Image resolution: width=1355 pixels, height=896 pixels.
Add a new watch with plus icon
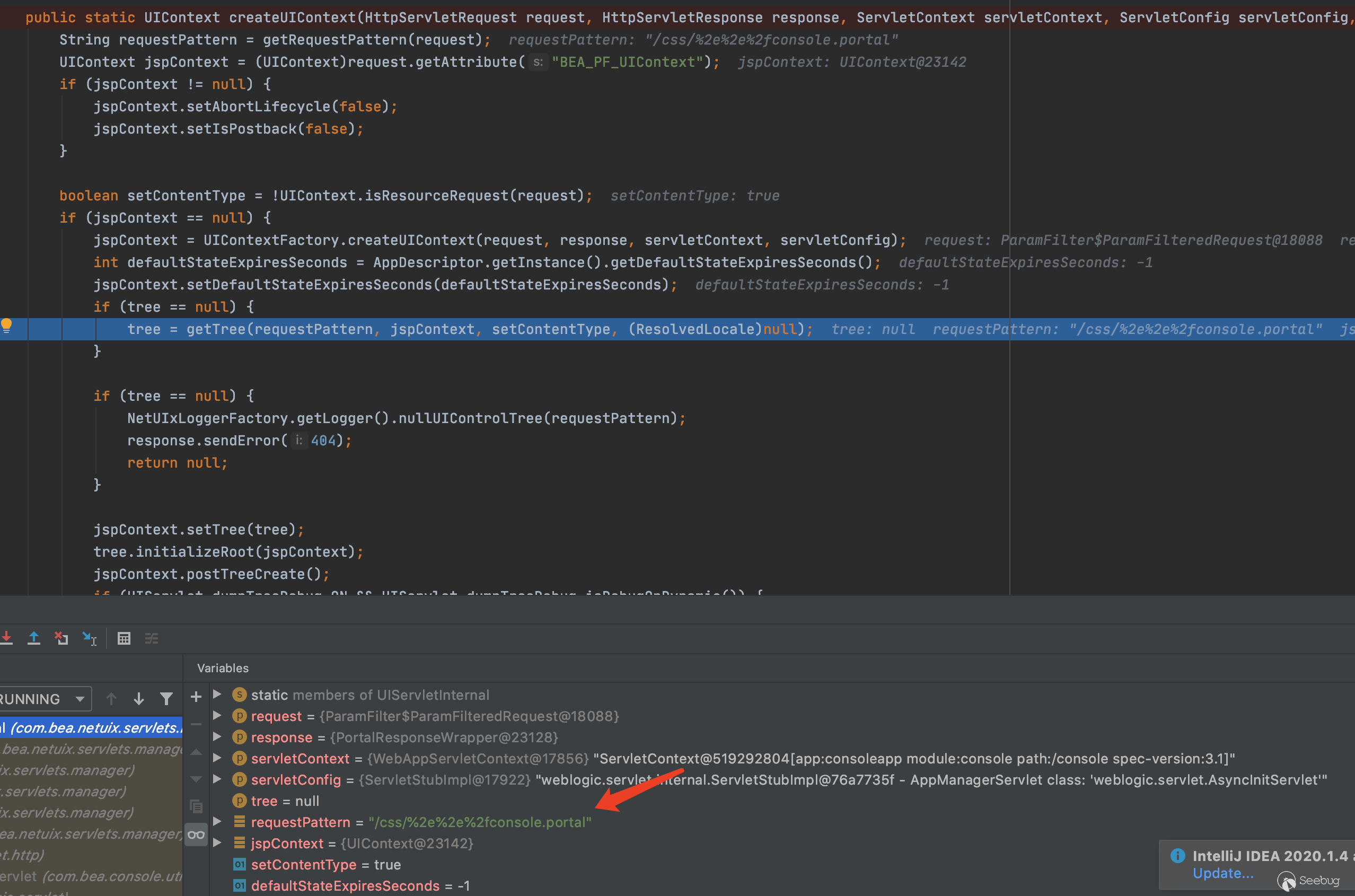(x=196, y=697)
